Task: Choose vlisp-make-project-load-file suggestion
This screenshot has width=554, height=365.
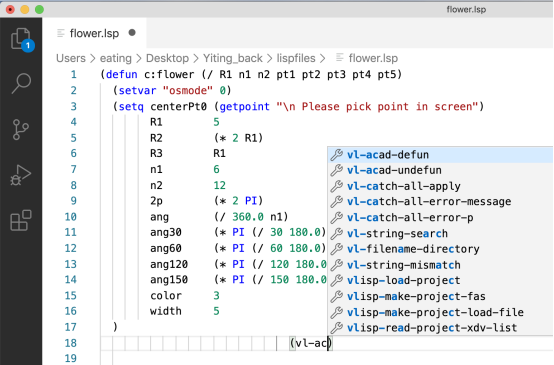Action: coord(440,312)
